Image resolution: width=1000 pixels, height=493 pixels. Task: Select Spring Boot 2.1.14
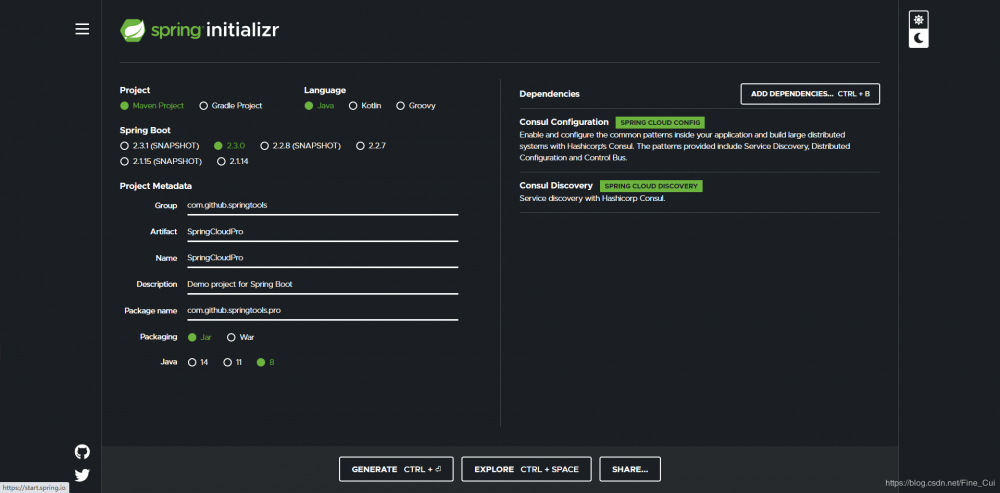coord(233,162)
